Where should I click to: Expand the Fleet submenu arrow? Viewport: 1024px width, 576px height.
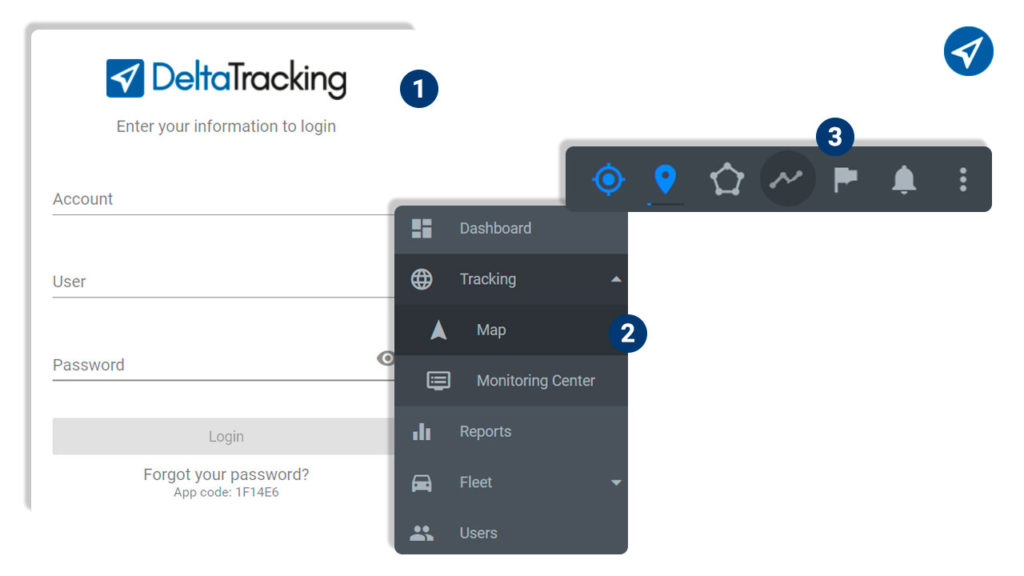point(615,483)
